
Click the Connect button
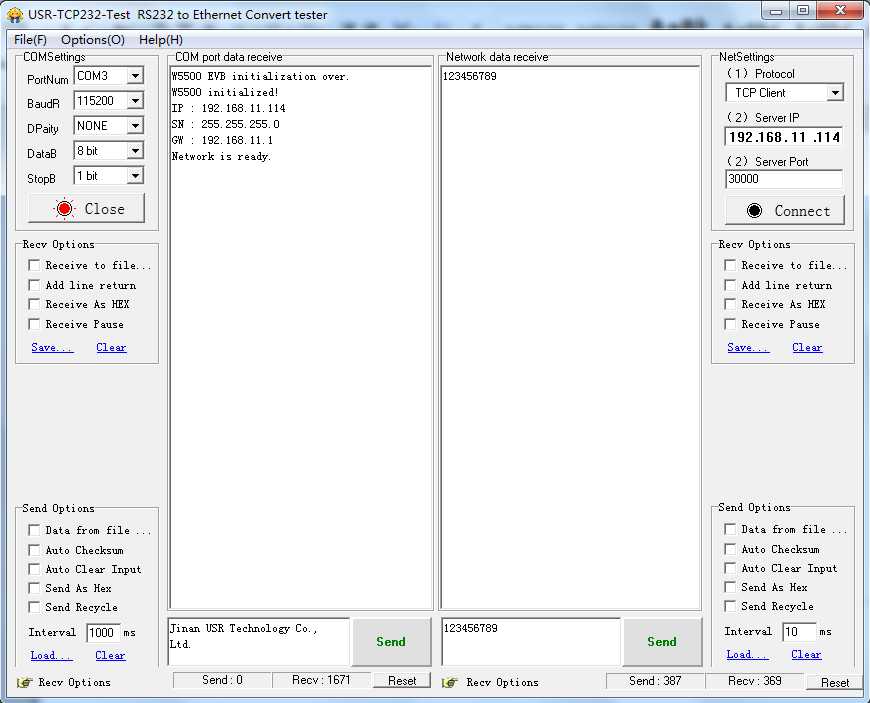[x=785, y=210]
